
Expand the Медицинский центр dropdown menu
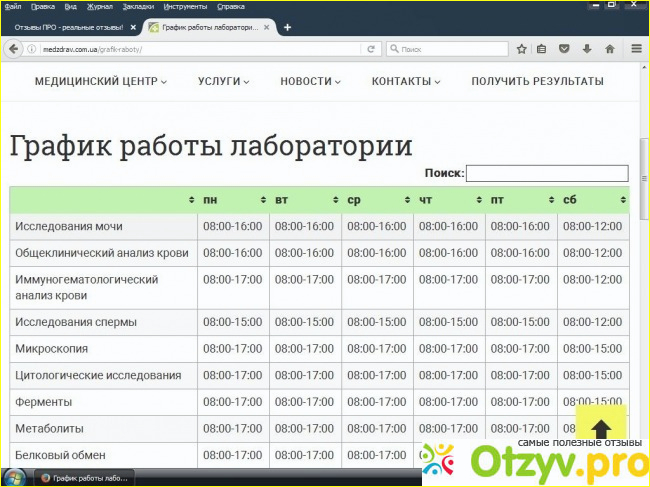(100, 81)
